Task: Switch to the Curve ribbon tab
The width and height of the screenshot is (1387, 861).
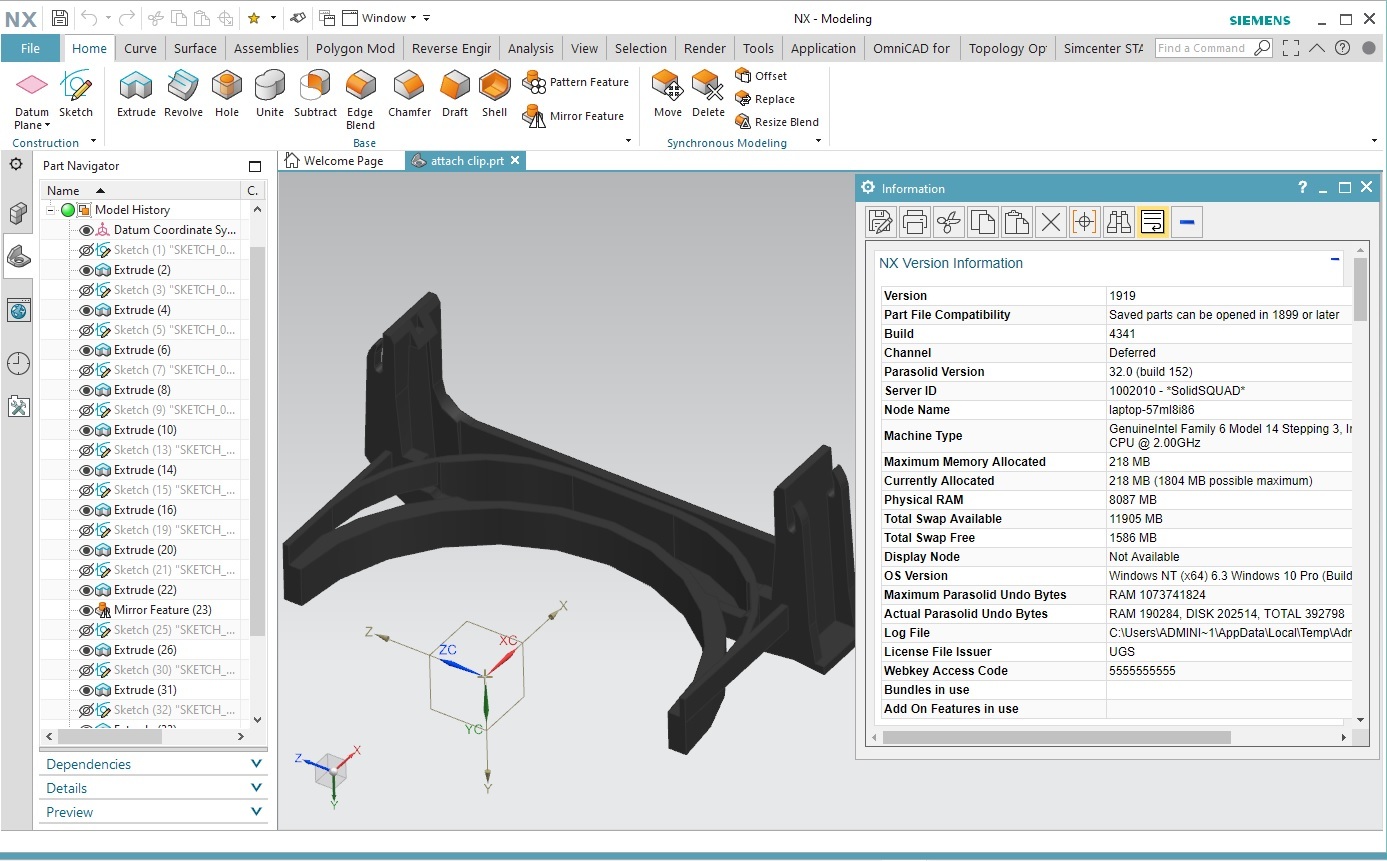Action: 140,48
